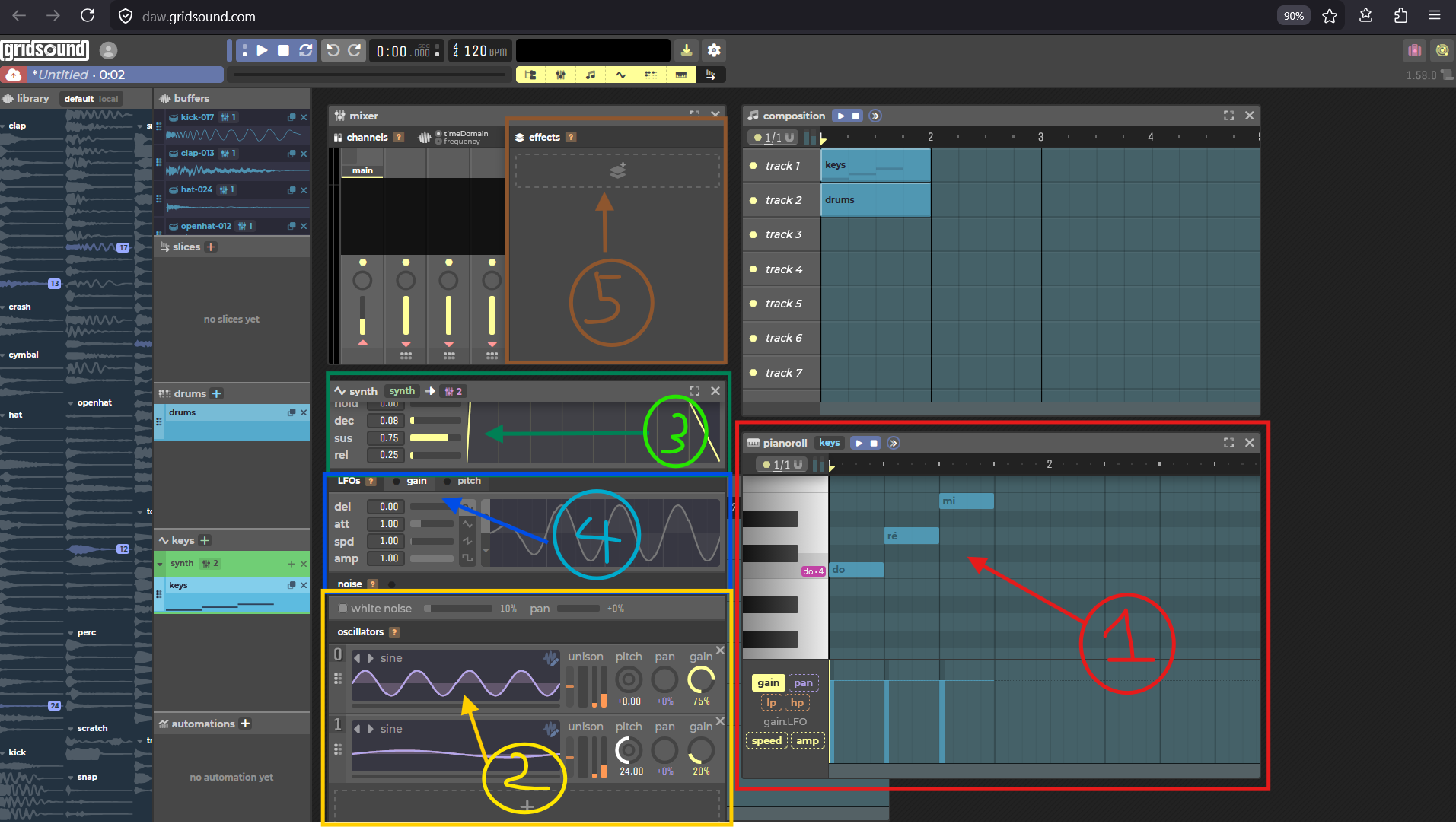Open the settings gear in the top toolbar
Viewport: 1456px width, 827px height.
[x=714, y=50]
